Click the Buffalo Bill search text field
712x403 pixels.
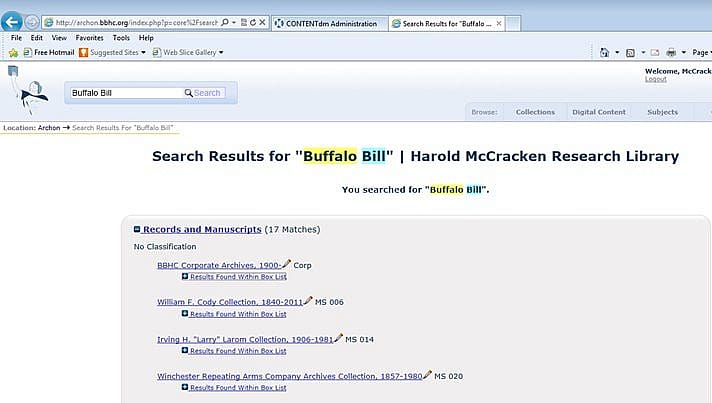tap(126, 93)
